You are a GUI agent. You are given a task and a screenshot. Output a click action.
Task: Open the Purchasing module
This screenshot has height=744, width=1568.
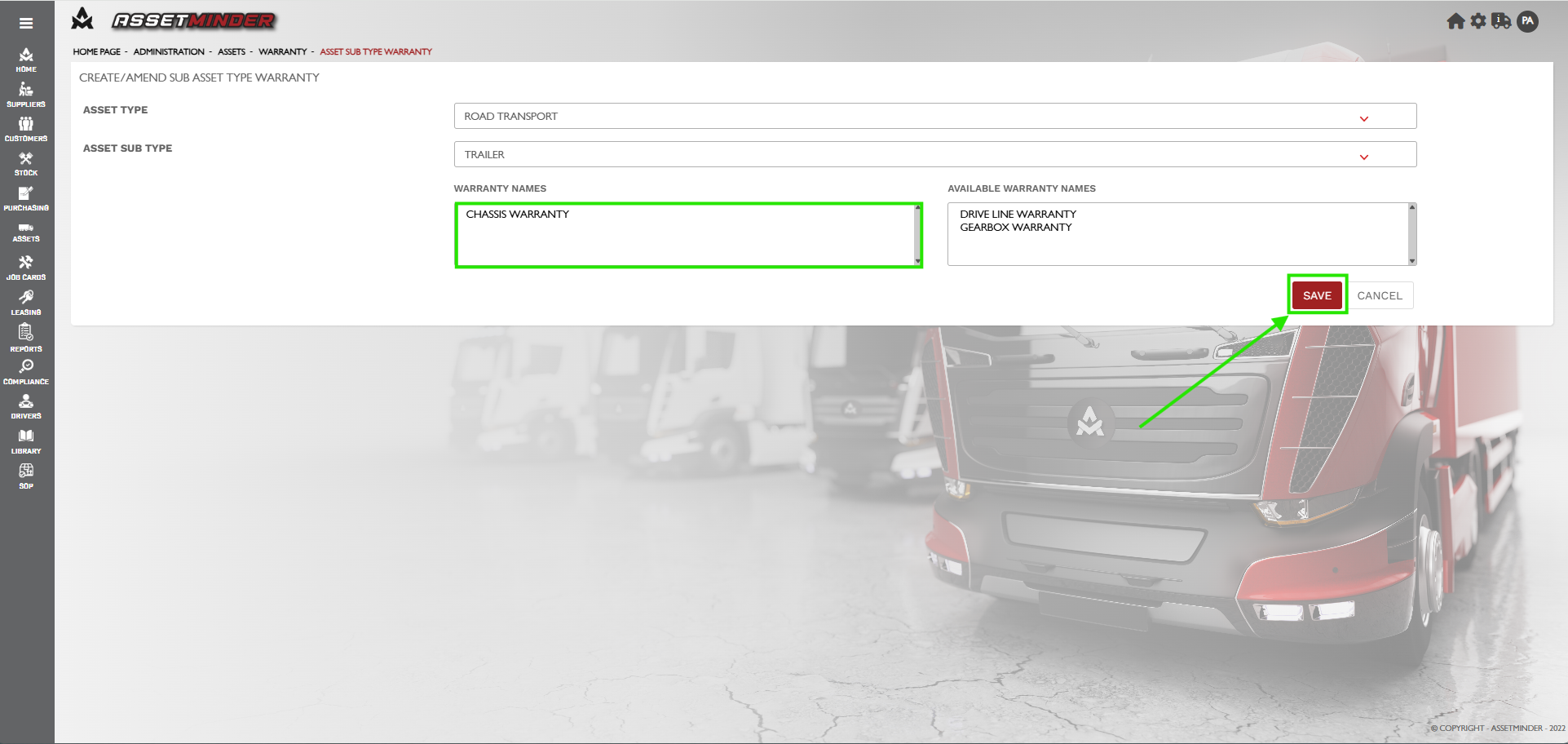(26, 198)
